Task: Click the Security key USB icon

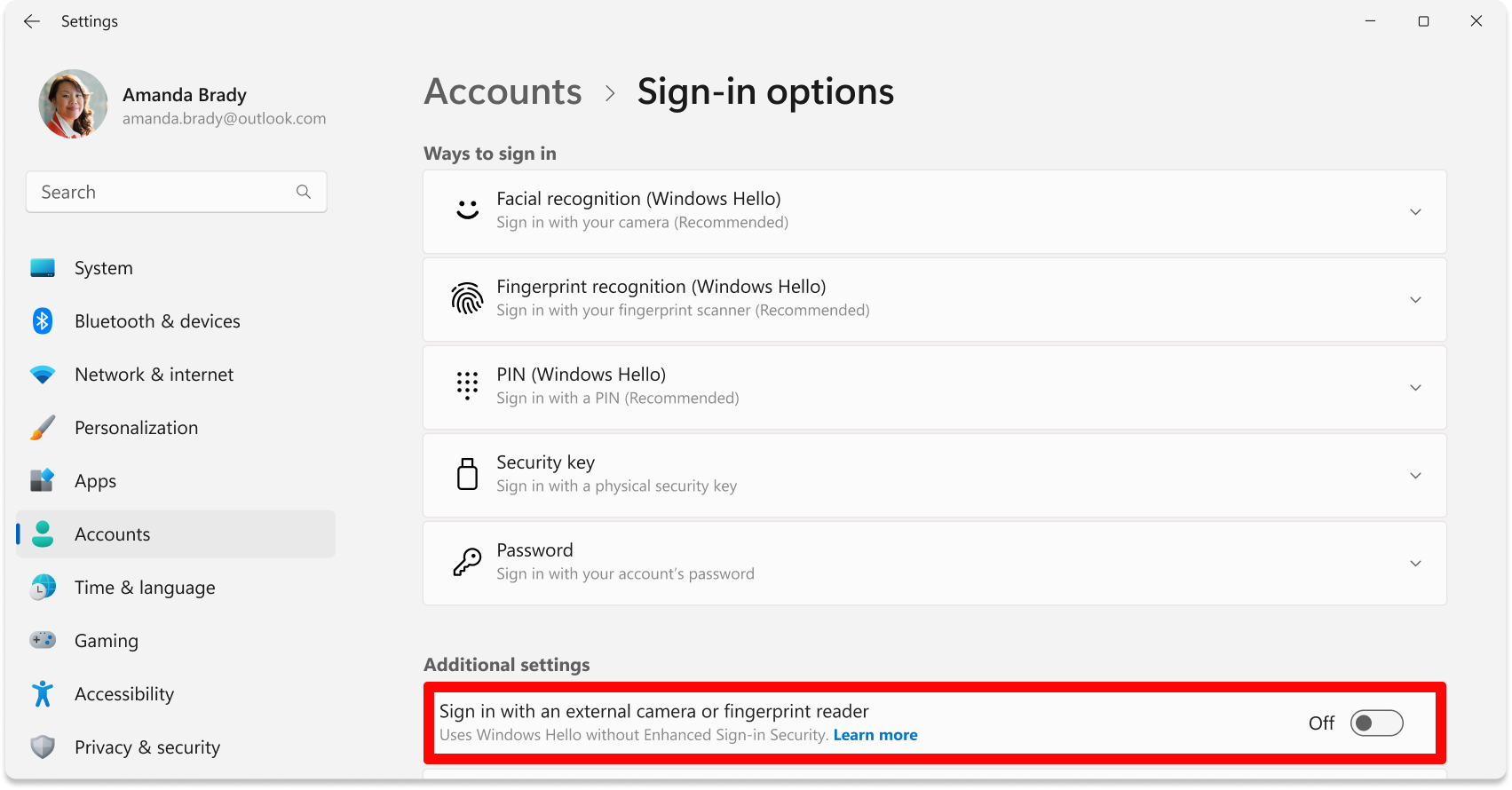Action: click(467, 474)
